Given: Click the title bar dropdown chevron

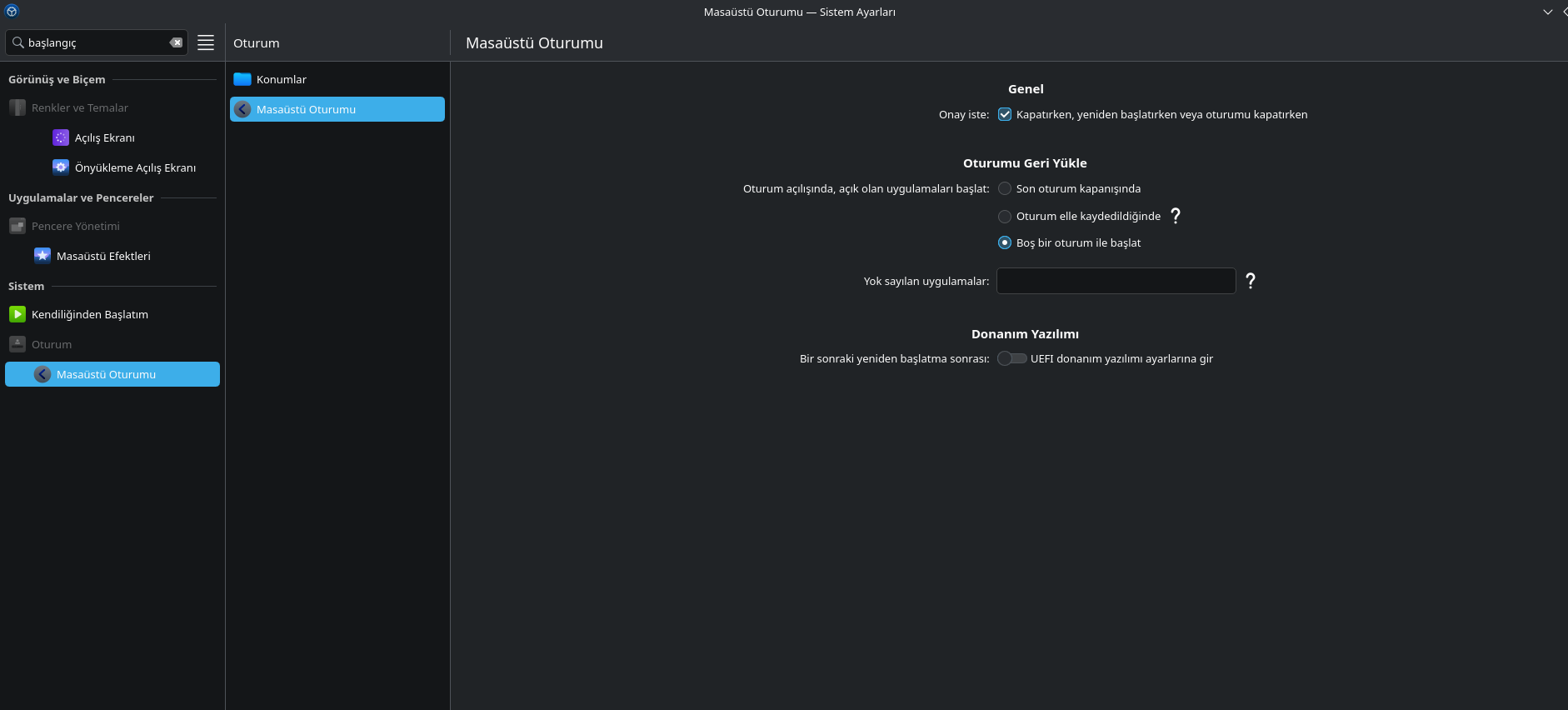Looking at the screenshot, I should coord(1548,12).
